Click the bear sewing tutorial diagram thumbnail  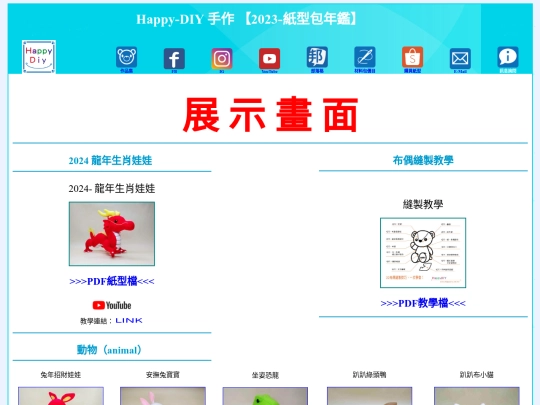click(423, 253)
